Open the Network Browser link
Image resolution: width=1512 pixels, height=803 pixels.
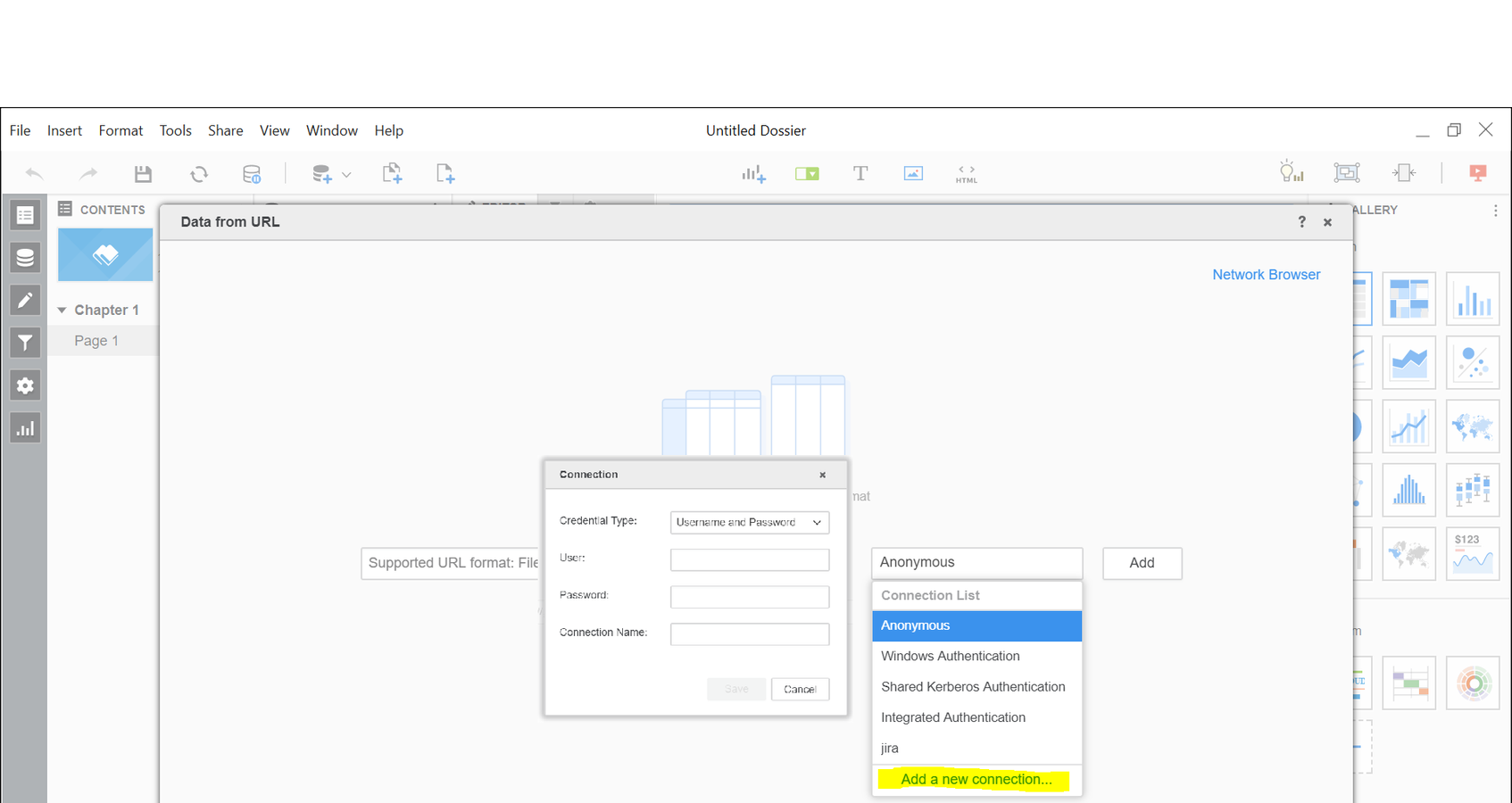point(1266,275)
